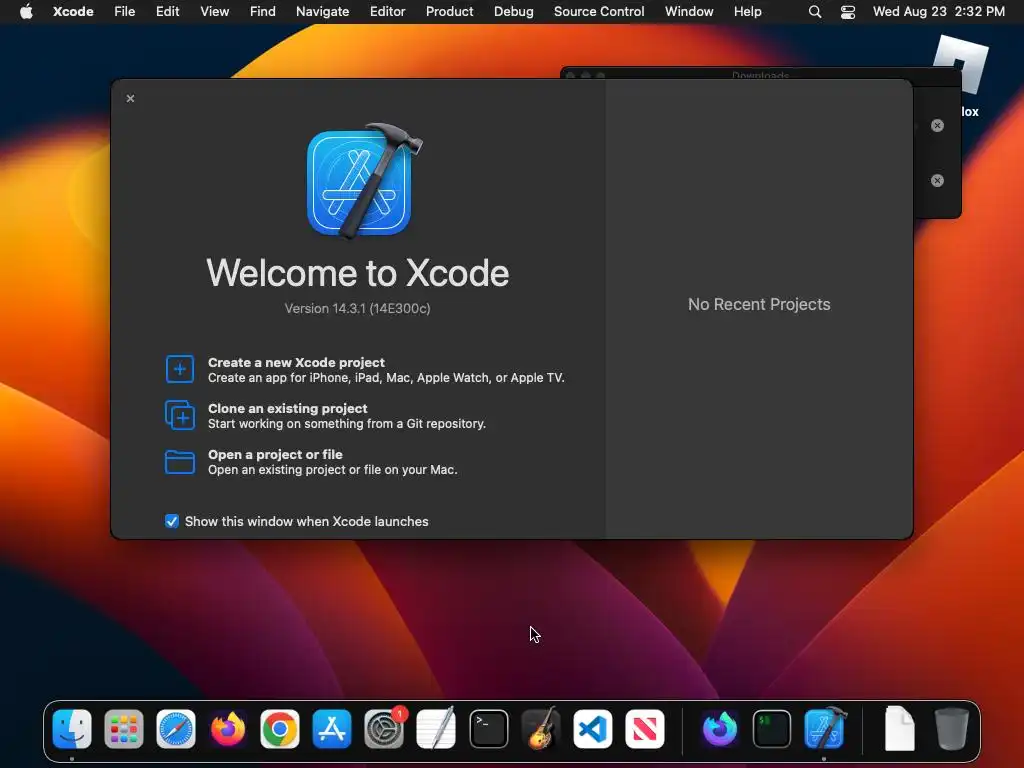
Task: Click the Xcode hammer logo in welcome window
Action: coord(364,182)
